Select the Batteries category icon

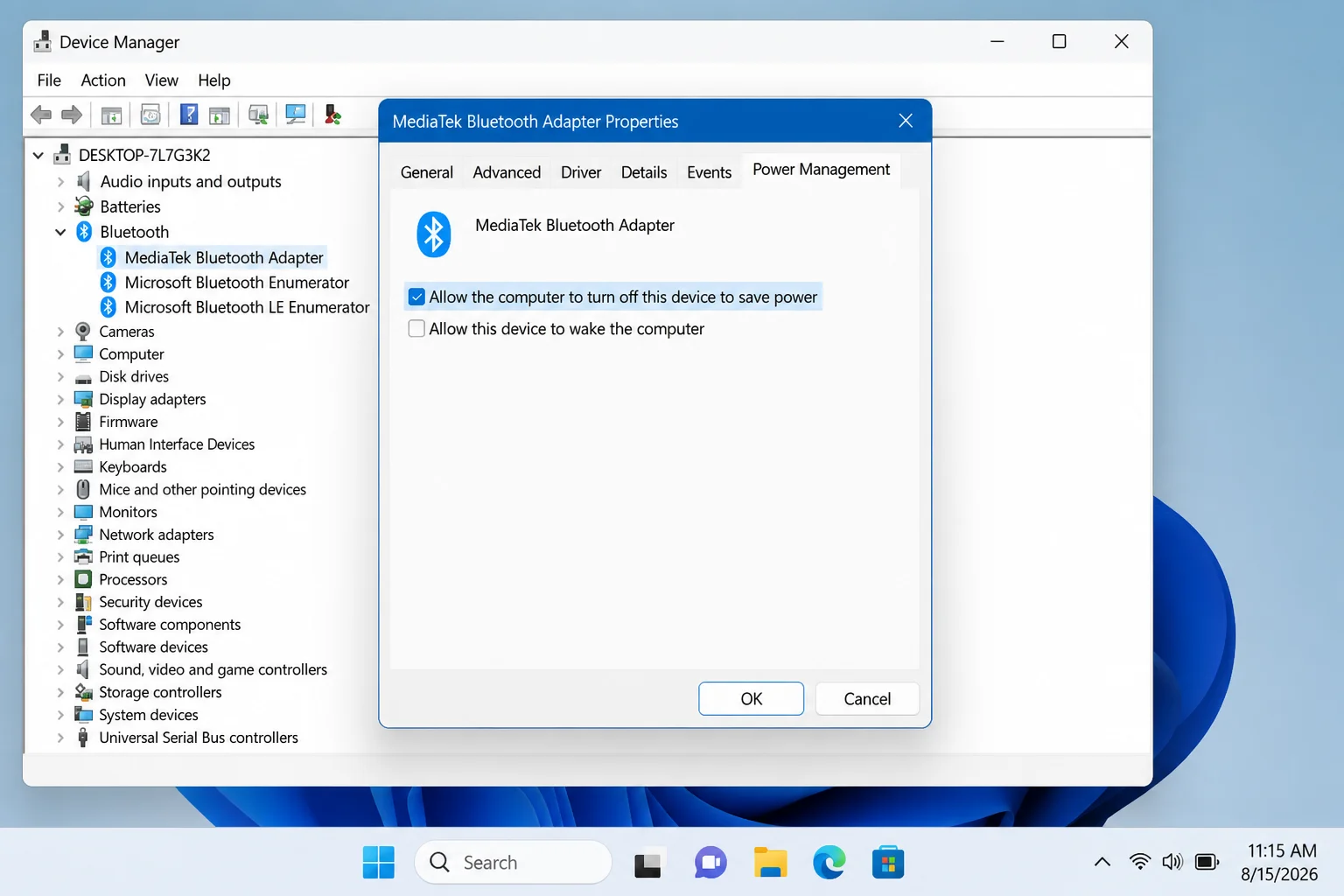coord(84,206)
